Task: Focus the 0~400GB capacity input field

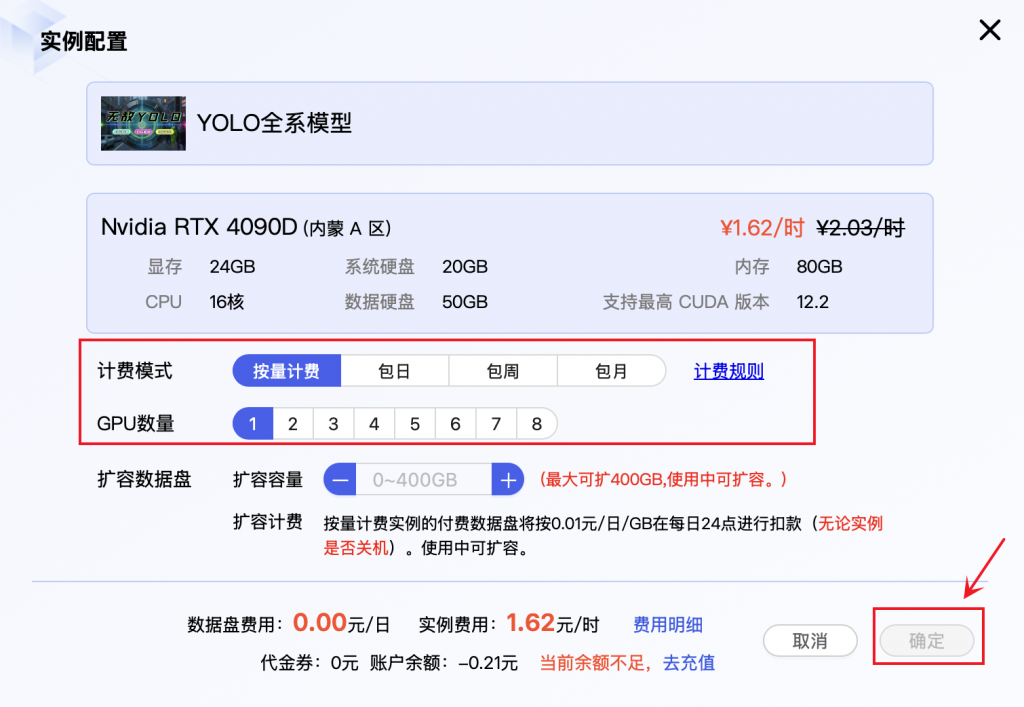Action: [424, 480]
